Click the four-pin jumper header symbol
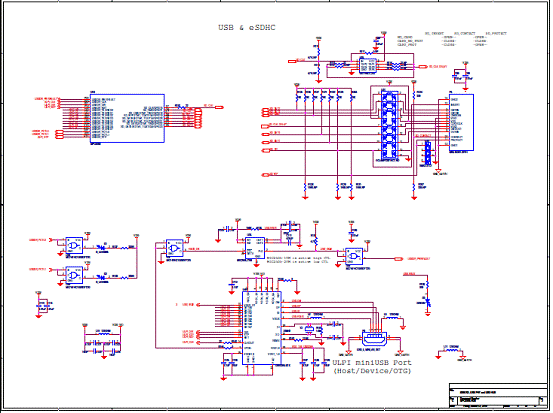Viewport: 553px width, 413px height. point(428,152)
